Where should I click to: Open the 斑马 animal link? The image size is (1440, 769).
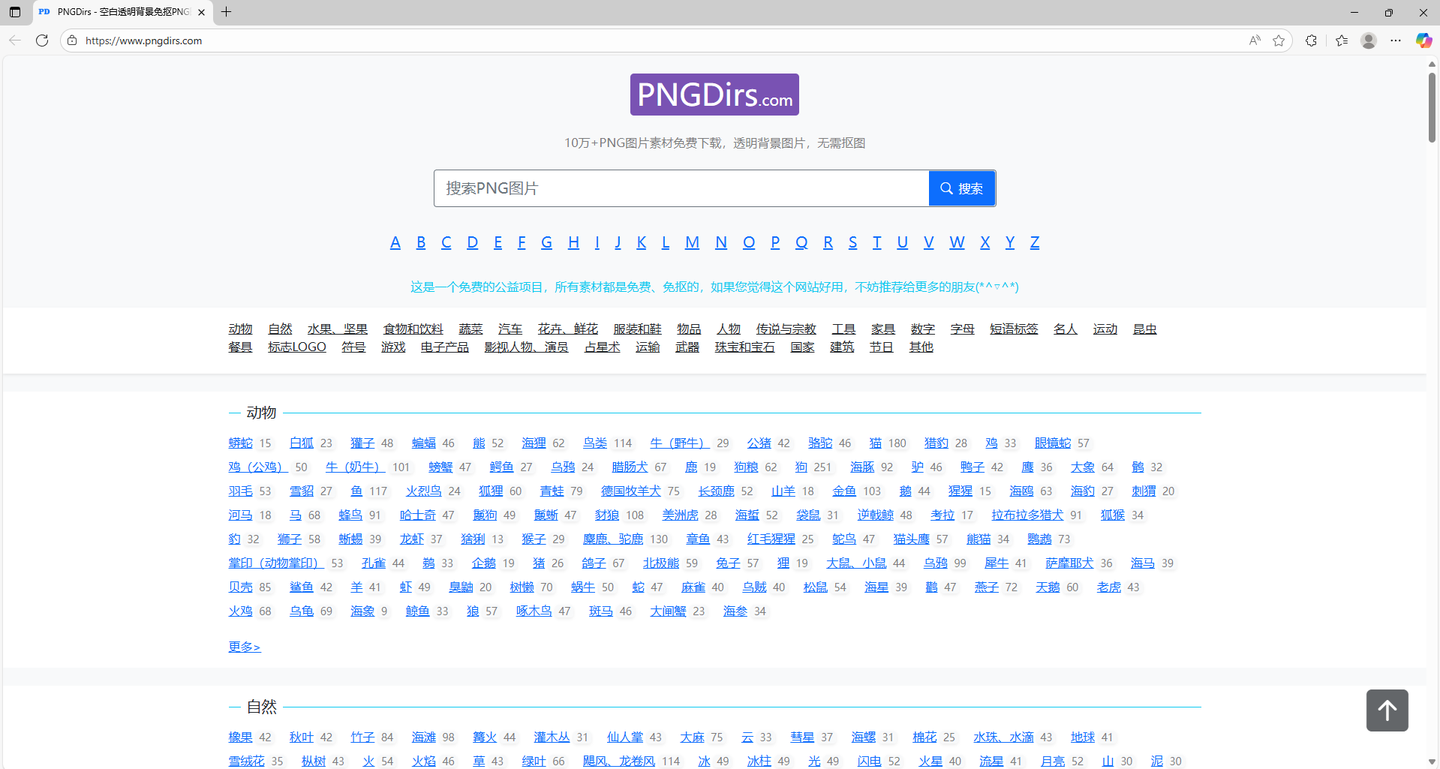601,611
